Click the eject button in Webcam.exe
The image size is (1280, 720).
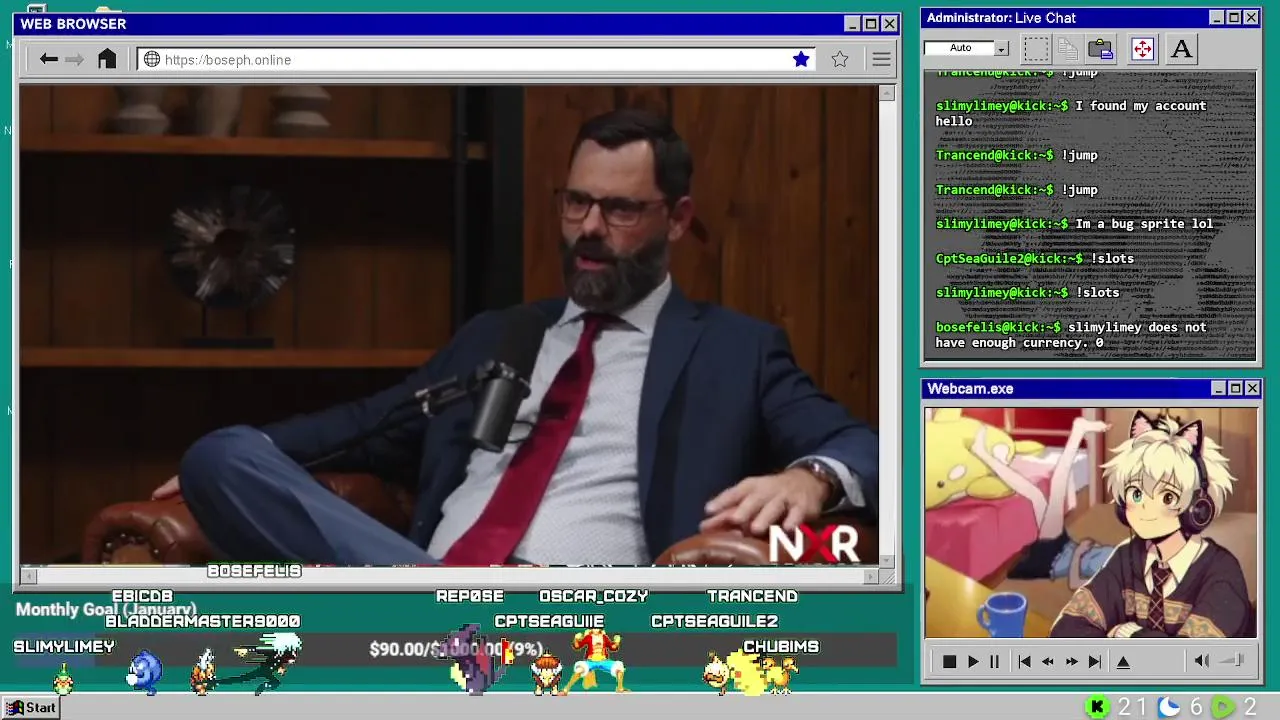tap(1123, 662)
